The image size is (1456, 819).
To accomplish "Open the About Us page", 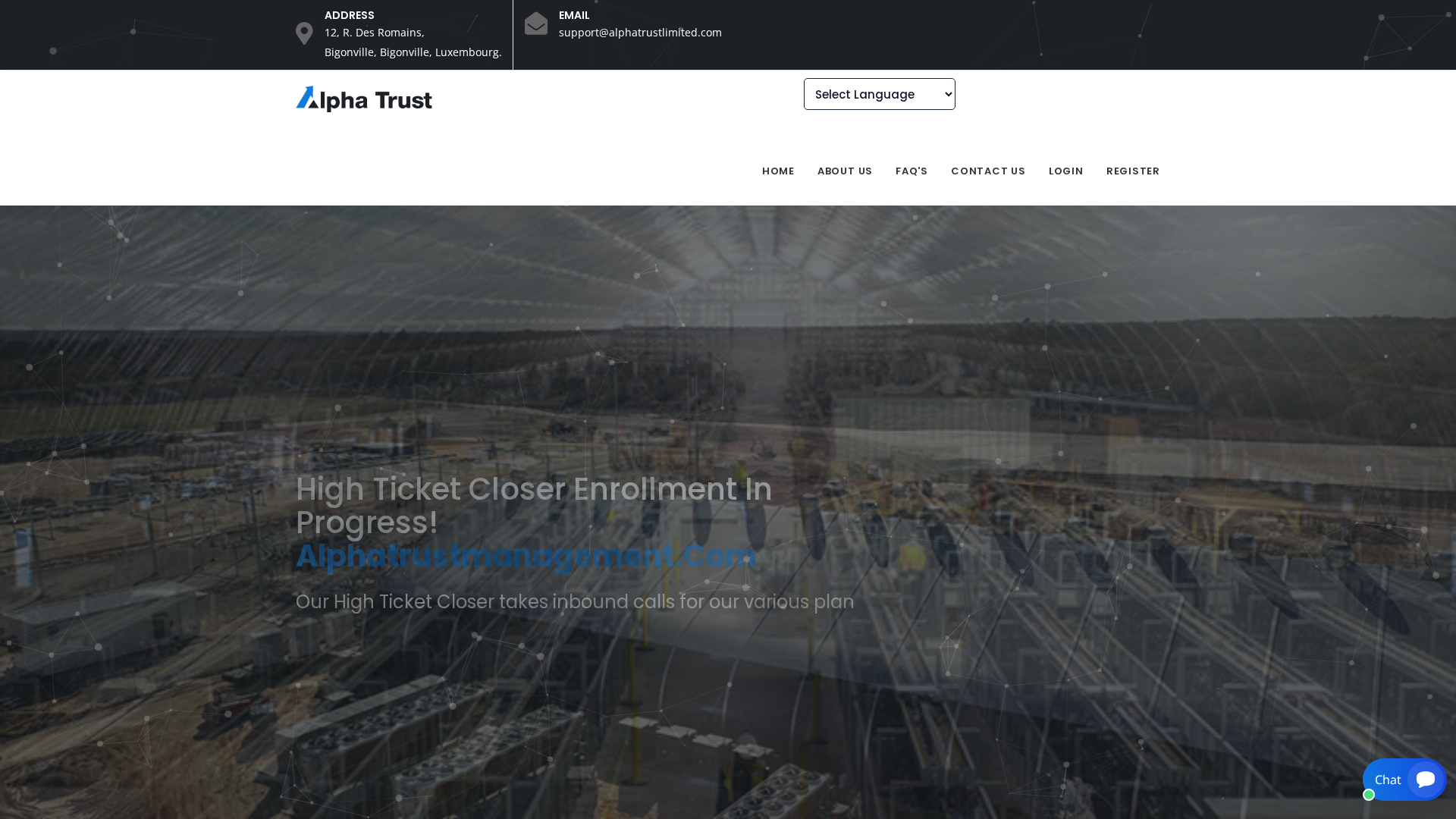I will click(x=845, y=171).
